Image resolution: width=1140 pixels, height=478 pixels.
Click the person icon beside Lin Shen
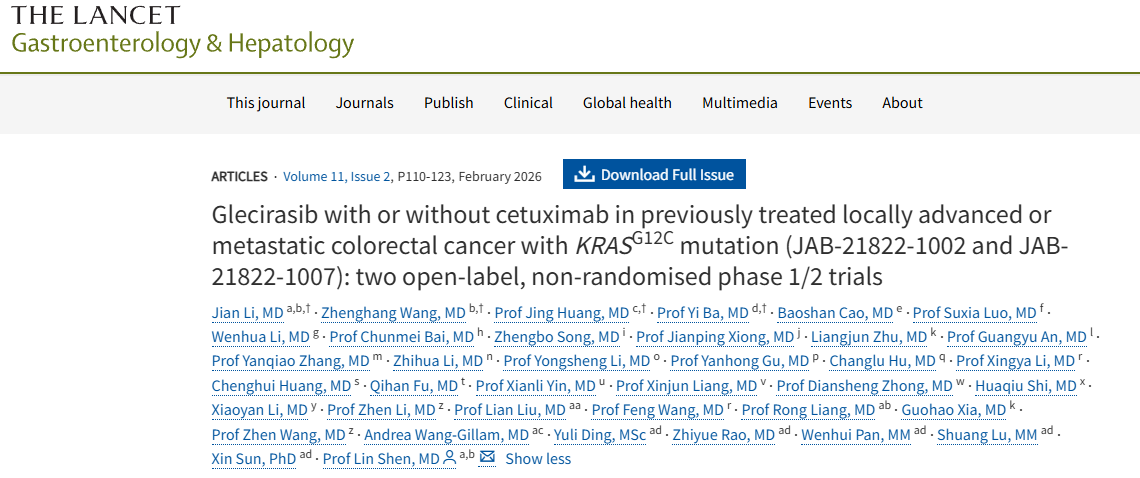(x=450, y=458)
